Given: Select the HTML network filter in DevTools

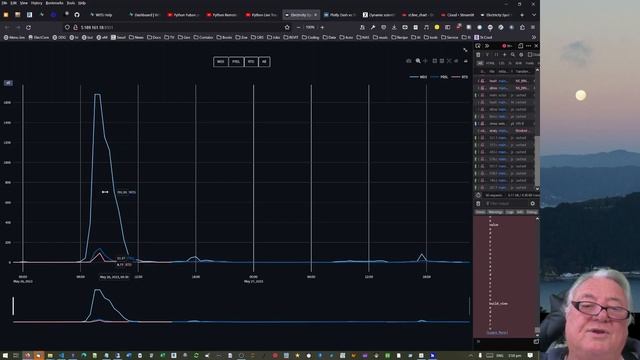Looking at the screenshot, I should pyautogui.click(x=490, y=63).
